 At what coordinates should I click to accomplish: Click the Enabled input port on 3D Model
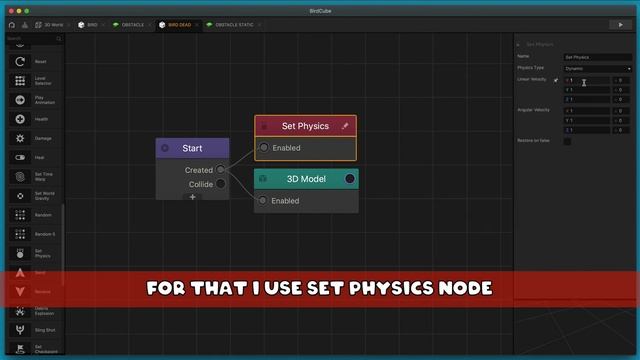262,200
